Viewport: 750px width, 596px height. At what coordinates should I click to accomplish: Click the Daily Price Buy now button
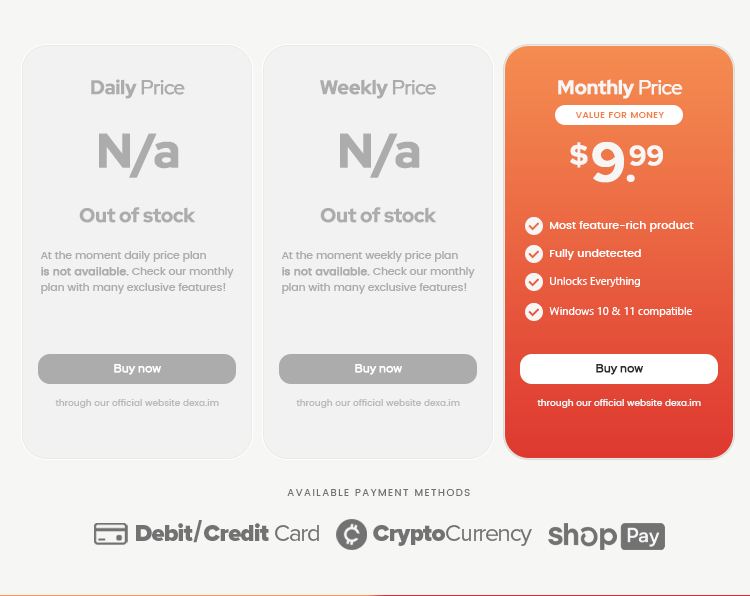[x=137, y=369]
